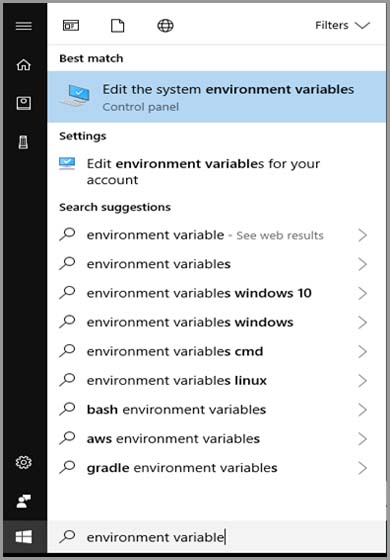Select 'bash environment variables' suggestion
The height and width of the screenshot is (560, 390).
[217, 410]
